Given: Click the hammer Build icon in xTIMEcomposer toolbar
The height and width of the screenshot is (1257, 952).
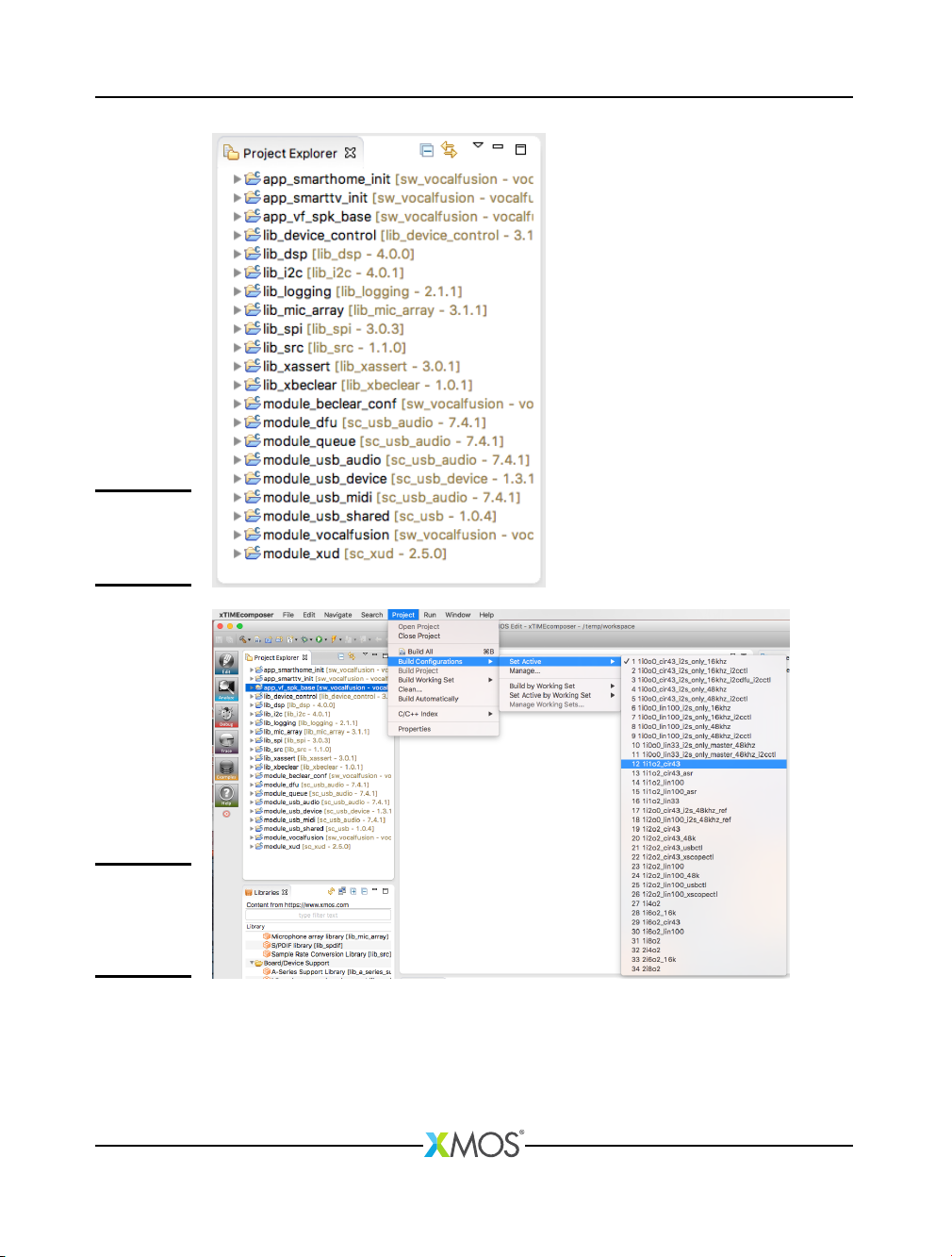Looking at the screenshot, I should (242, 639).
